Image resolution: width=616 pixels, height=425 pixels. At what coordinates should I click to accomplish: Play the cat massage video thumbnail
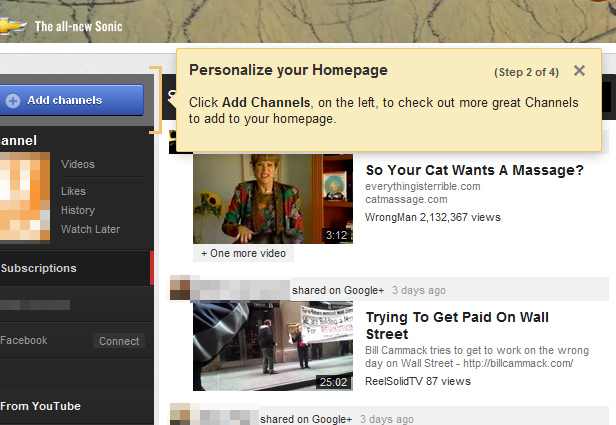click(x=273, y=199)
